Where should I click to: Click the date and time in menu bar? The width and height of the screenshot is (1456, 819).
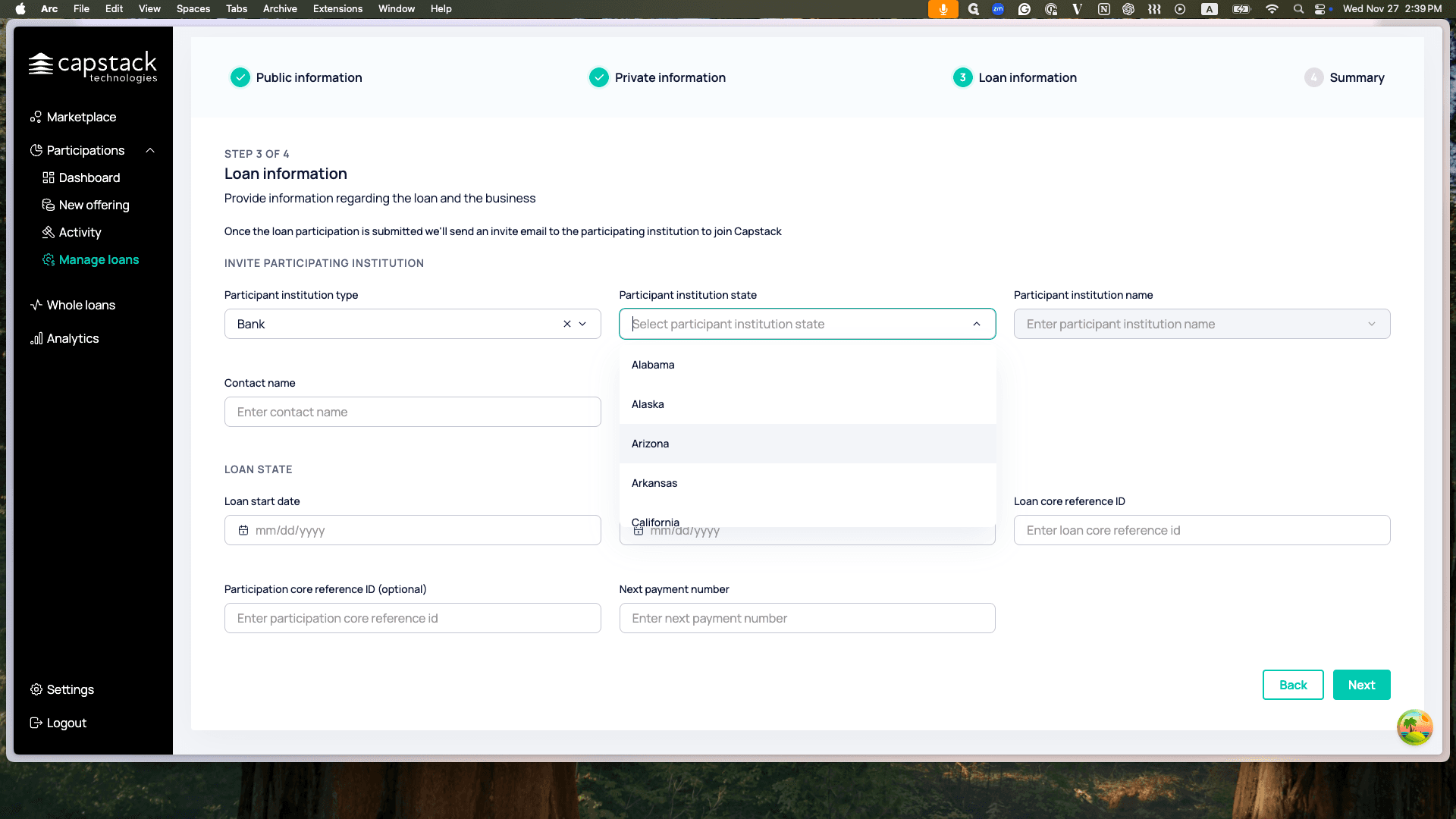(1392, 9)
